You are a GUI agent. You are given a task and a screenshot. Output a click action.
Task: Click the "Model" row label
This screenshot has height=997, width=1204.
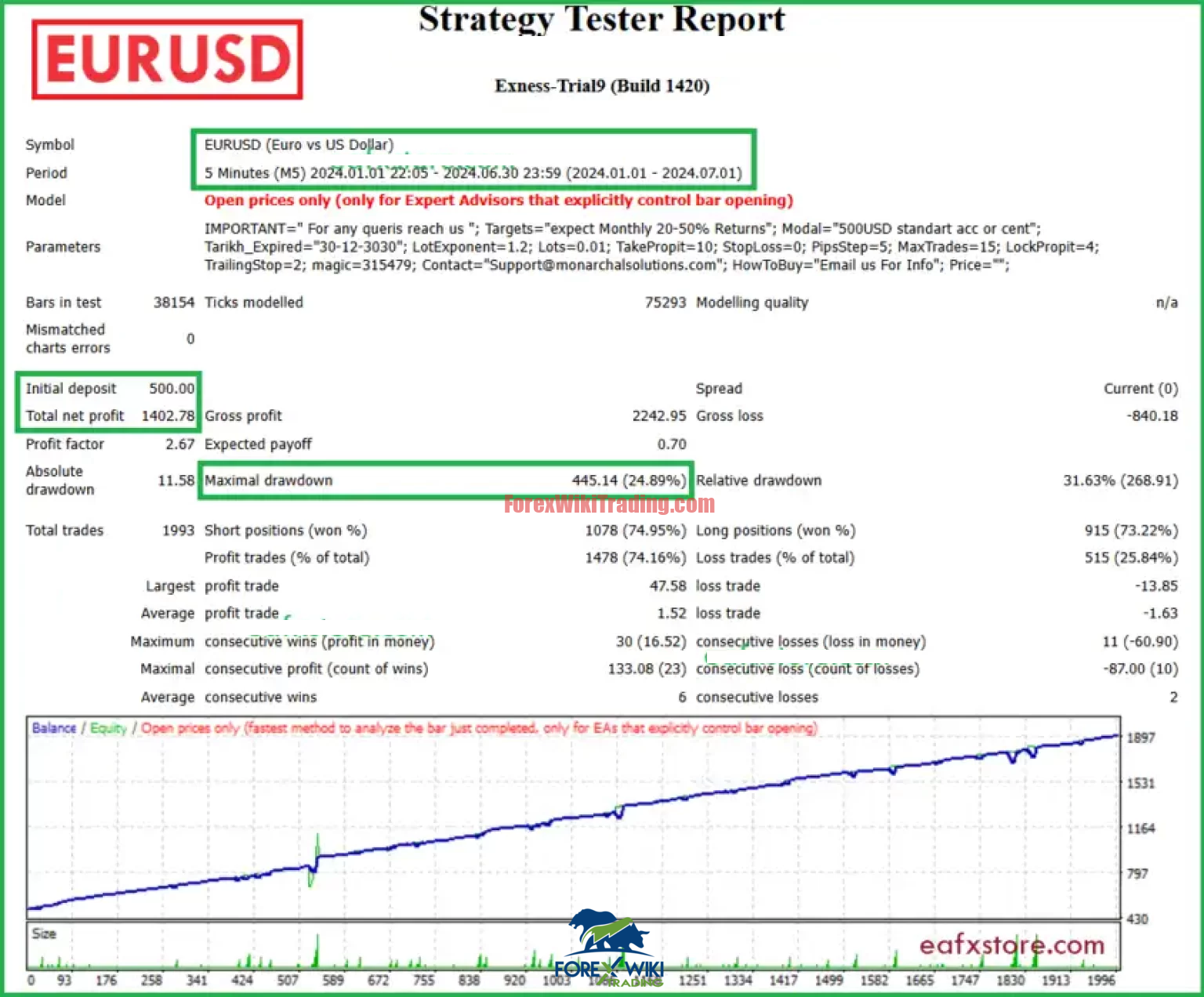pyautogui.click(x=45, y=200)
